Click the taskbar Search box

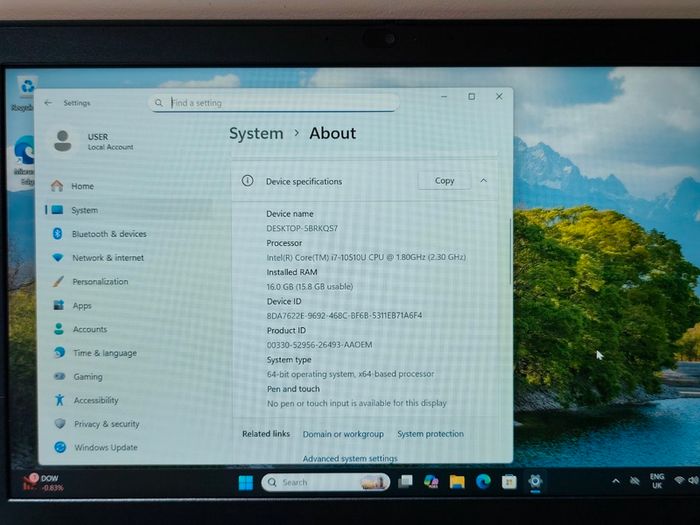(325, 482)
